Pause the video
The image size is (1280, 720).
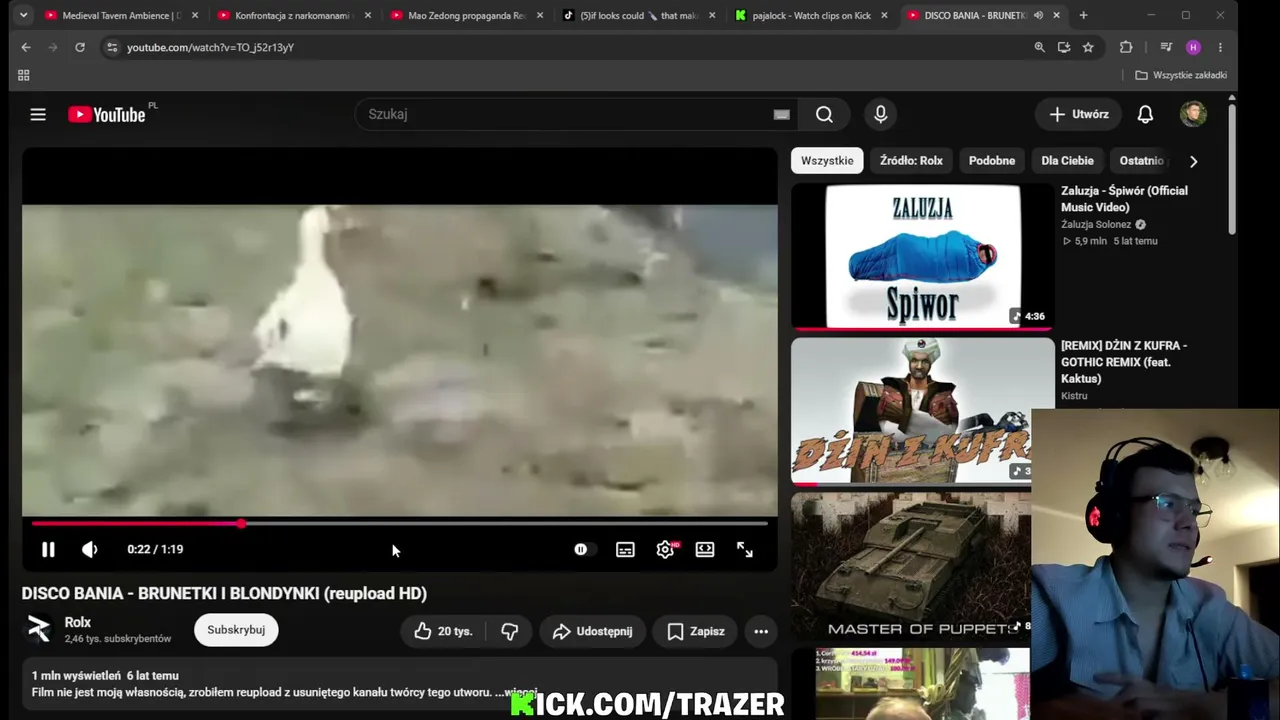tap(48, 549)
